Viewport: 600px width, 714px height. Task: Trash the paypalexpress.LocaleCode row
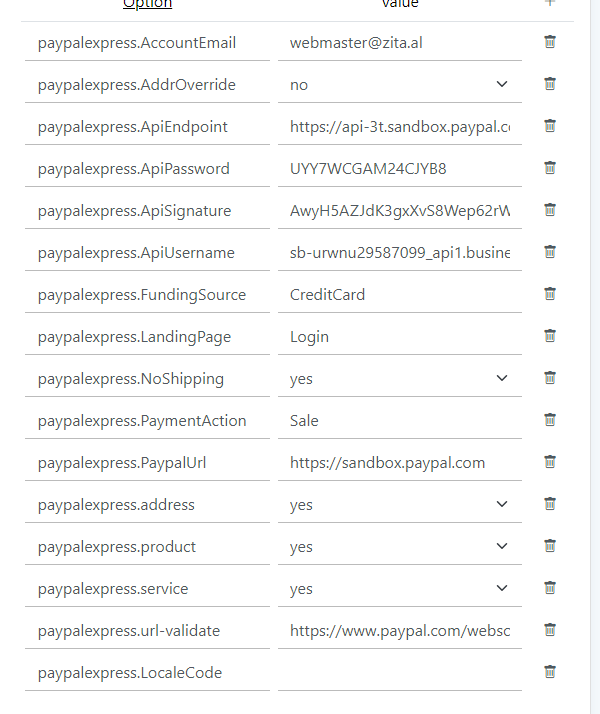[x=550, y=672]
